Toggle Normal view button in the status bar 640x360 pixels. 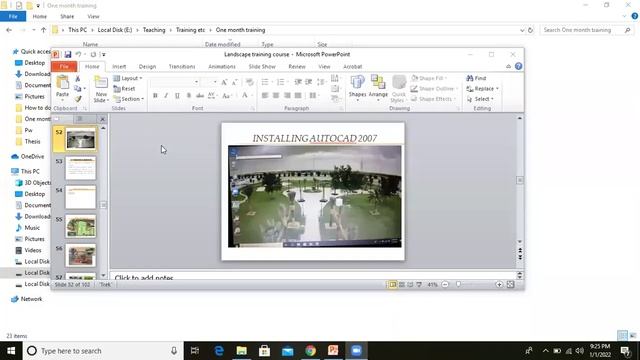(x=393, y=284)
